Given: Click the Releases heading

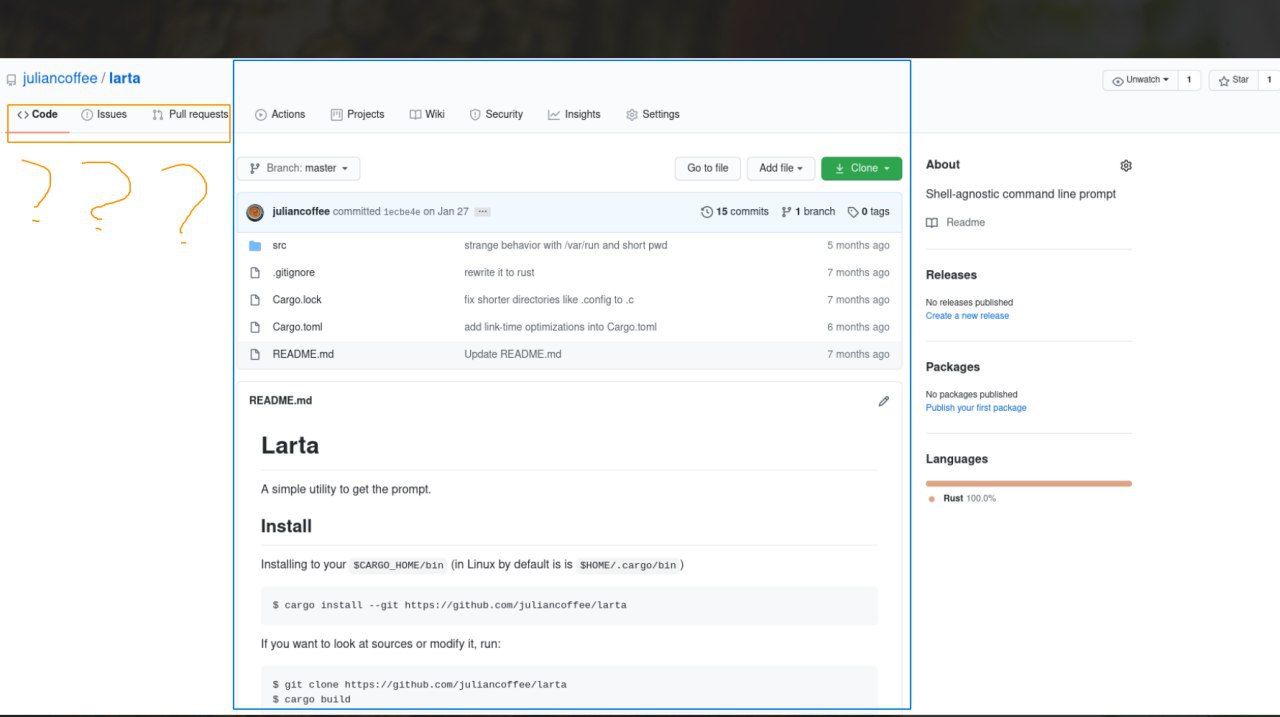Looking at the screenshot, I should pos(951,275).
